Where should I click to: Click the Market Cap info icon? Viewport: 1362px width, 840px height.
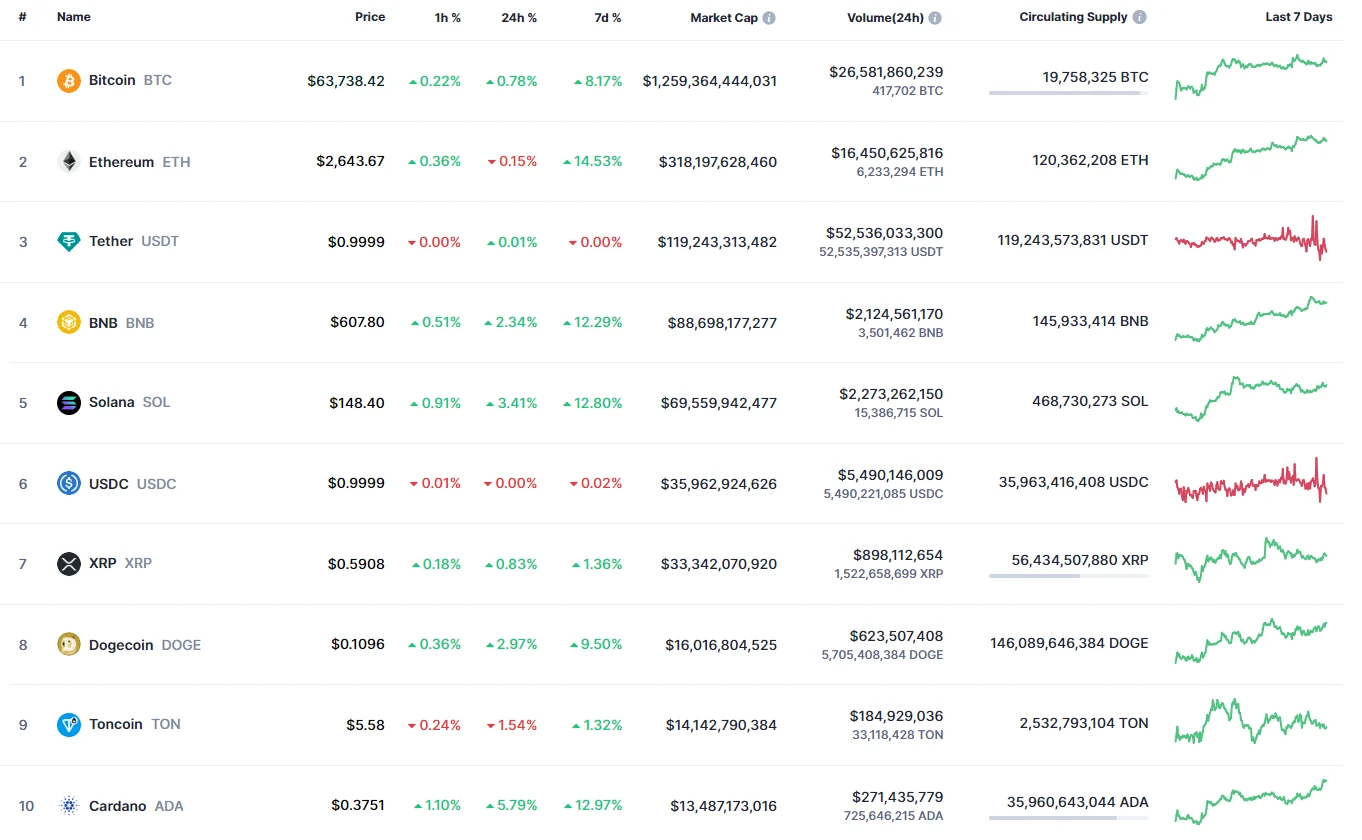[769, 18]
